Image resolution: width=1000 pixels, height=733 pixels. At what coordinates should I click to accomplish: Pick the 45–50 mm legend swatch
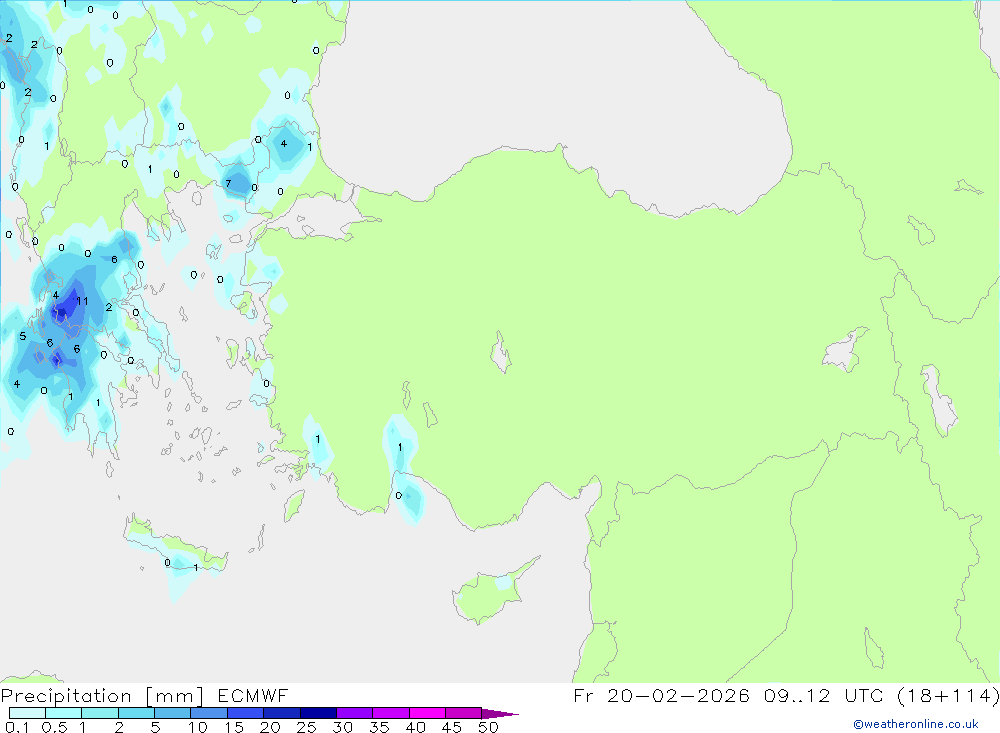click(463, 713)
